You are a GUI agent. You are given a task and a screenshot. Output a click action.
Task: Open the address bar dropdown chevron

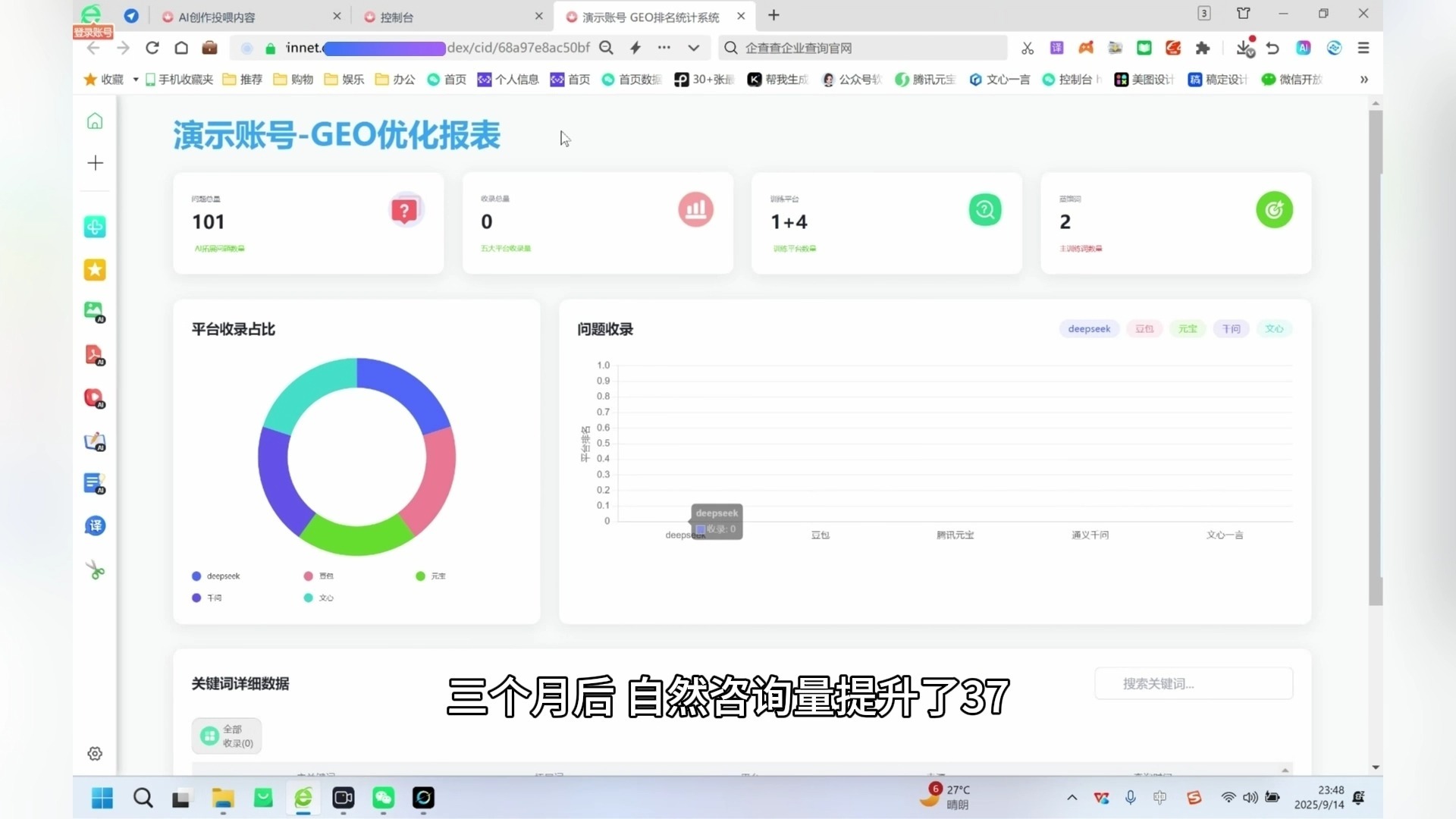(693, 48)
